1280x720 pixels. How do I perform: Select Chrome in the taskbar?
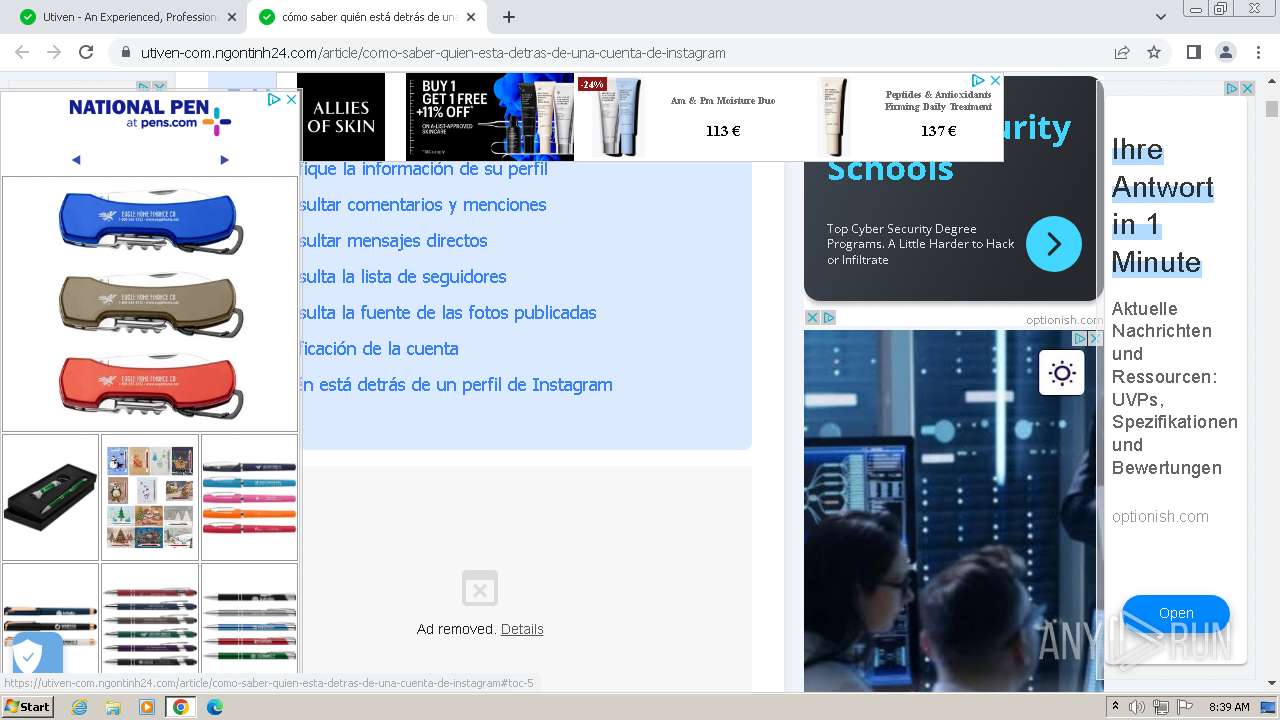pyautogui.click(x=180, y=707)
